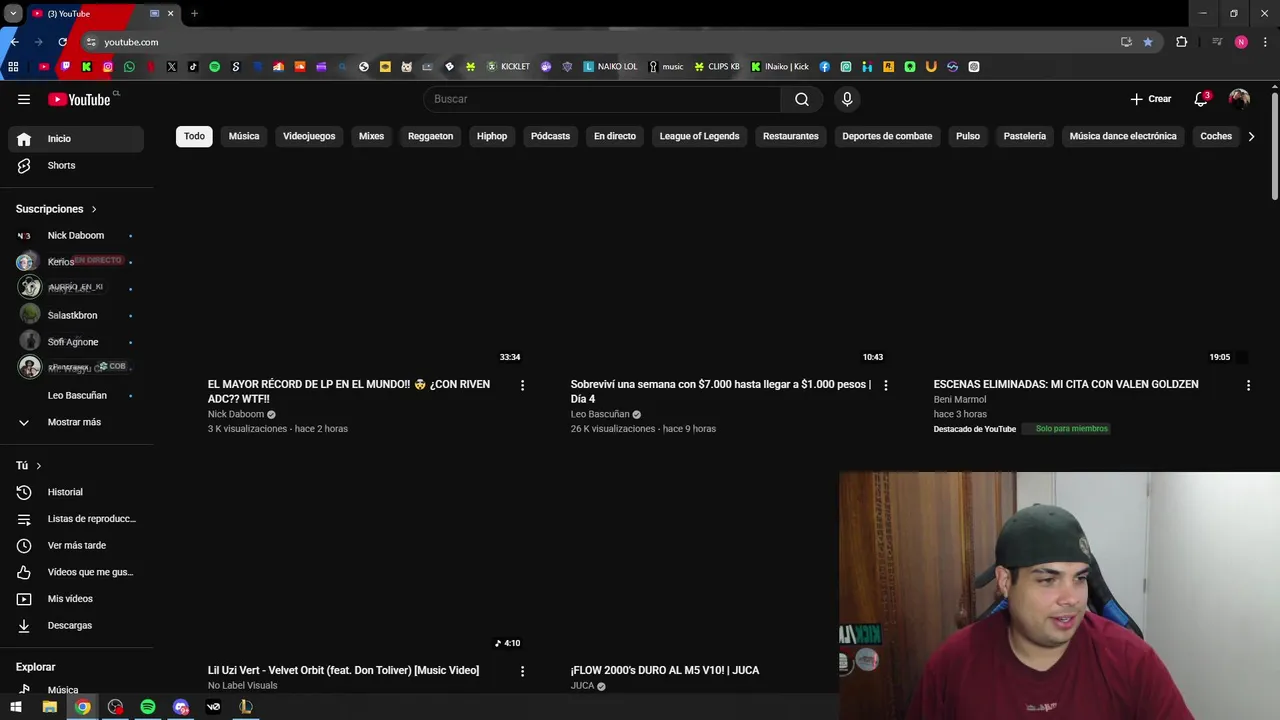
Task: Open options for ESCENAS ELIMINADAS video
Action: (1248, 385)
